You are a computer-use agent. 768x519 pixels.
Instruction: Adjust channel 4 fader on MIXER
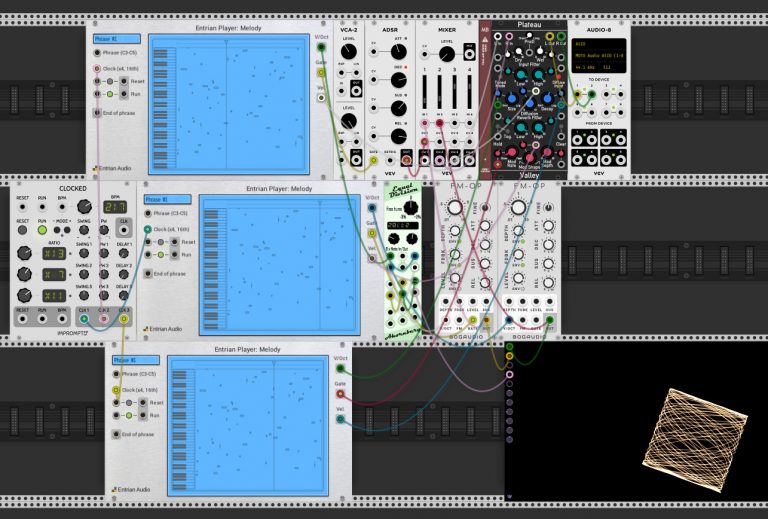click(x=470, y=92)
